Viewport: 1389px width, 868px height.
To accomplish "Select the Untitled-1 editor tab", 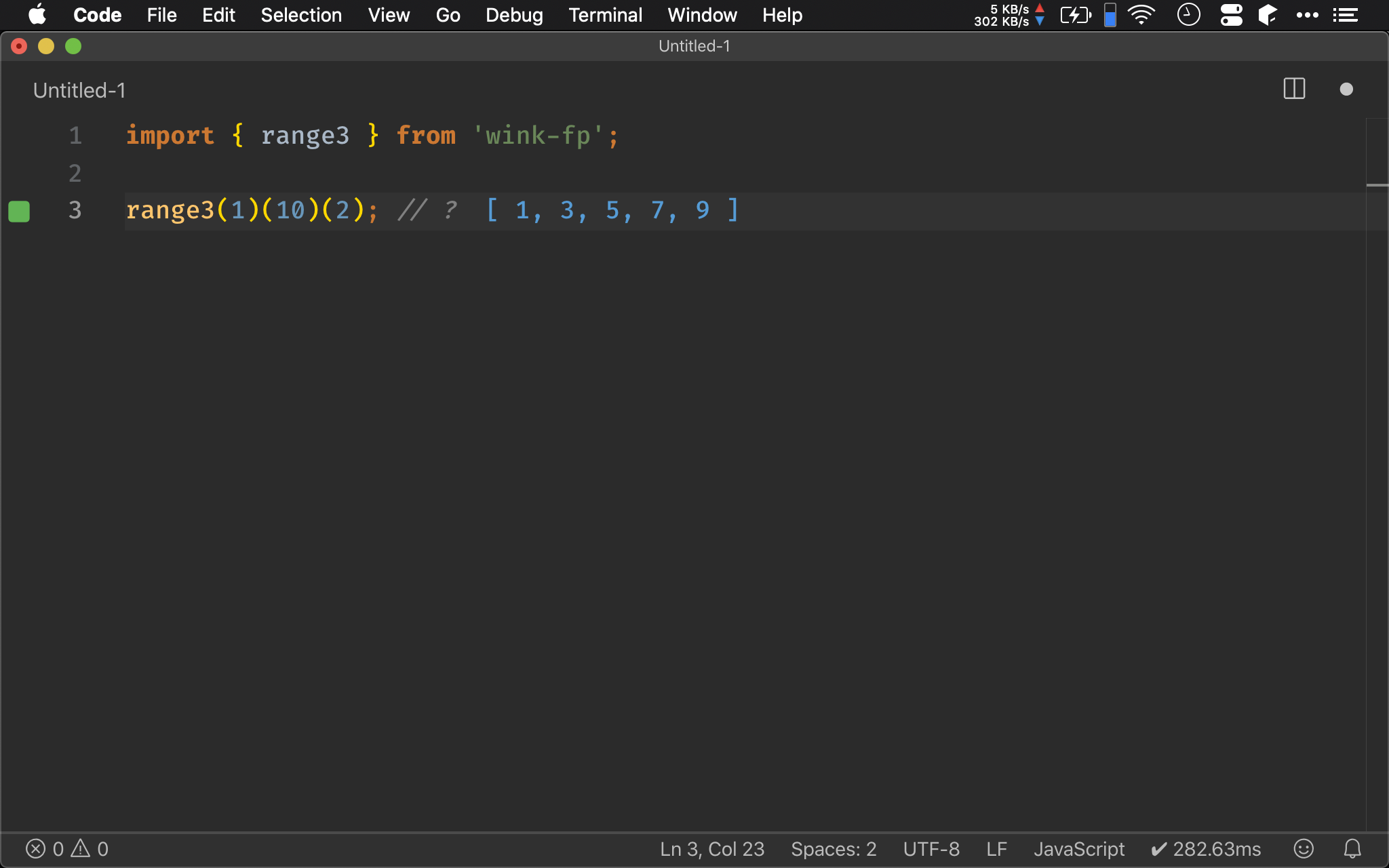I will (79, 90).
